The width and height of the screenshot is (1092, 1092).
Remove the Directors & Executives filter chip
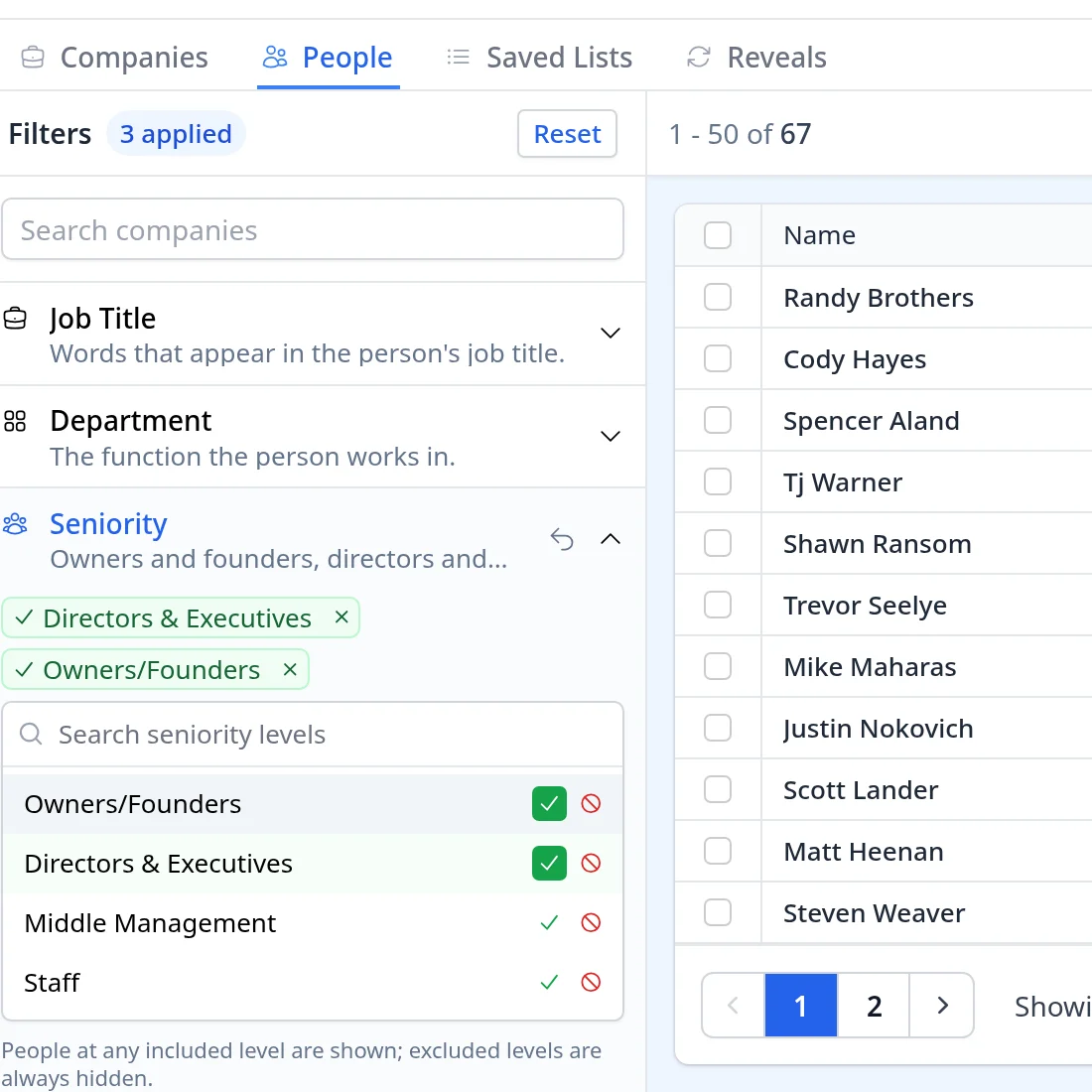[341, 617]
